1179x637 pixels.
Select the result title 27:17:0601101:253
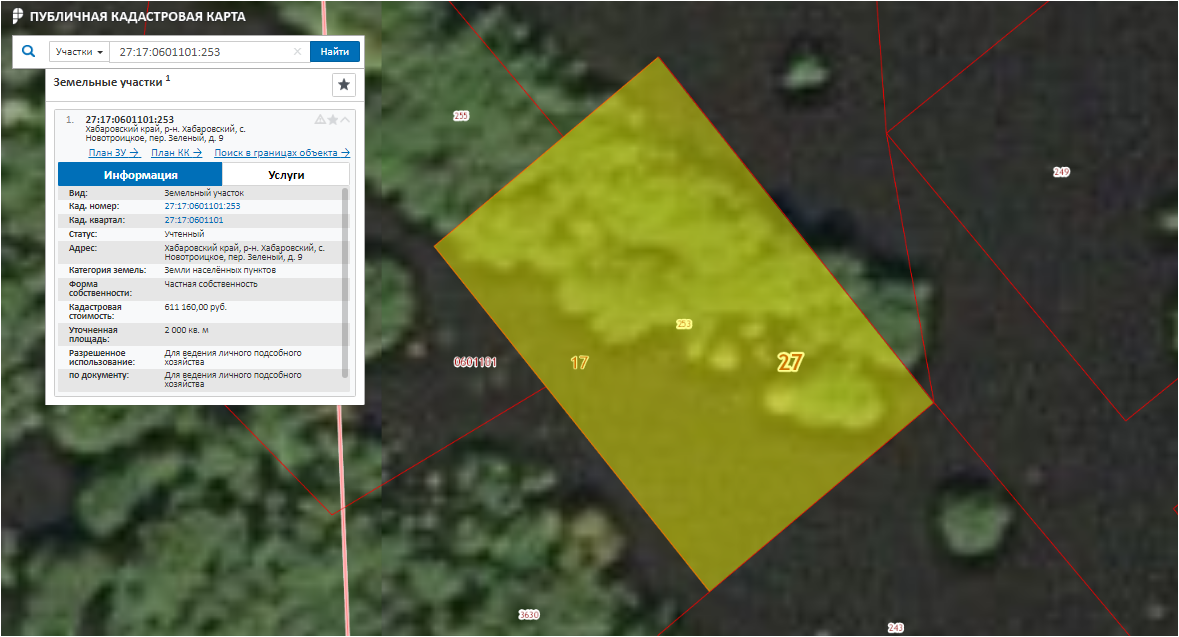130,119
